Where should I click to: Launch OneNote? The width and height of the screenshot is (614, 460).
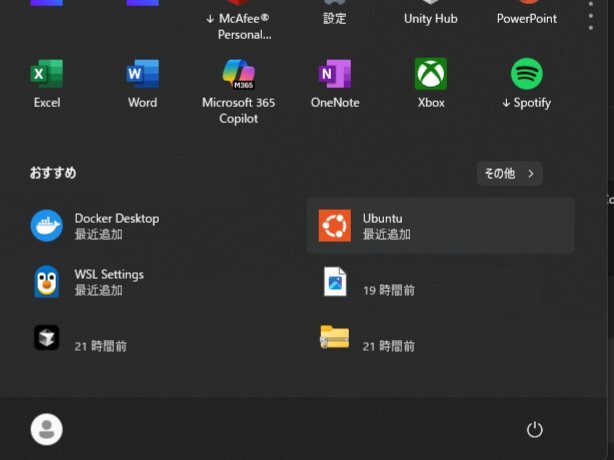point(335,84)
